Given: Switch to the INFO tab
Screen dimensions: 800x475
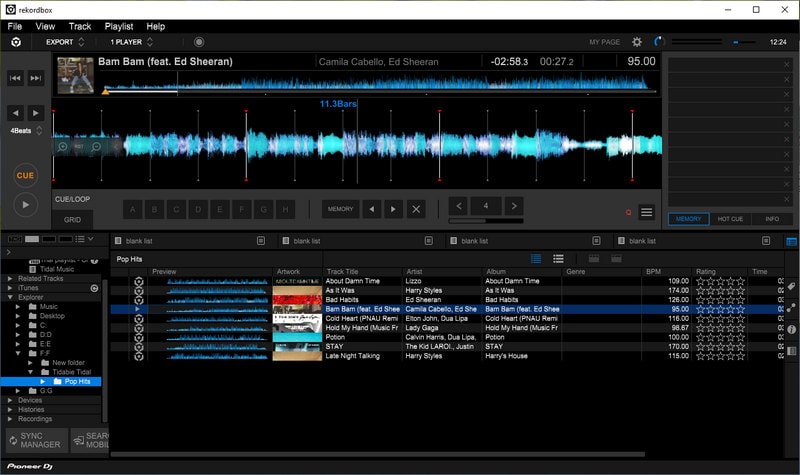Looking at the screenshot, I should pyautogui.click(x=772, y=219).
